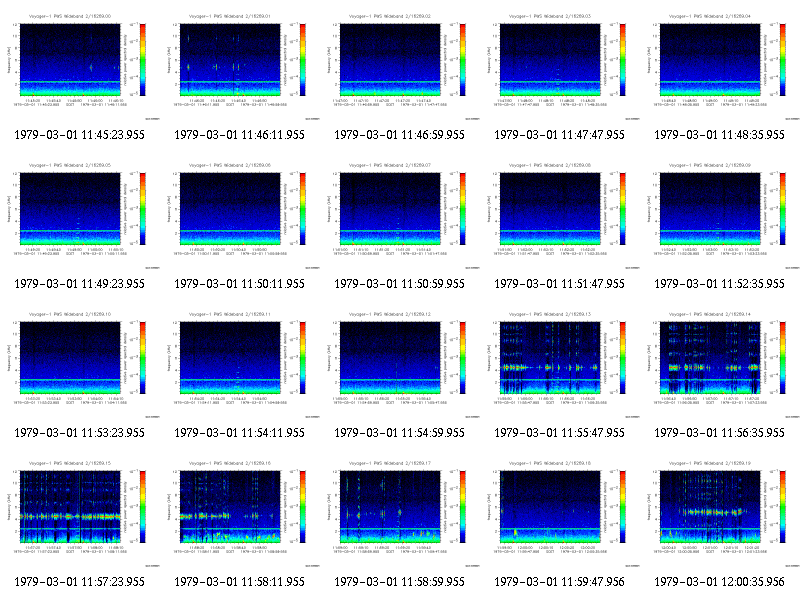
Task: Open the 11:58:11.955 spectrogram thumbnail
Action: (x=240, y=513)
